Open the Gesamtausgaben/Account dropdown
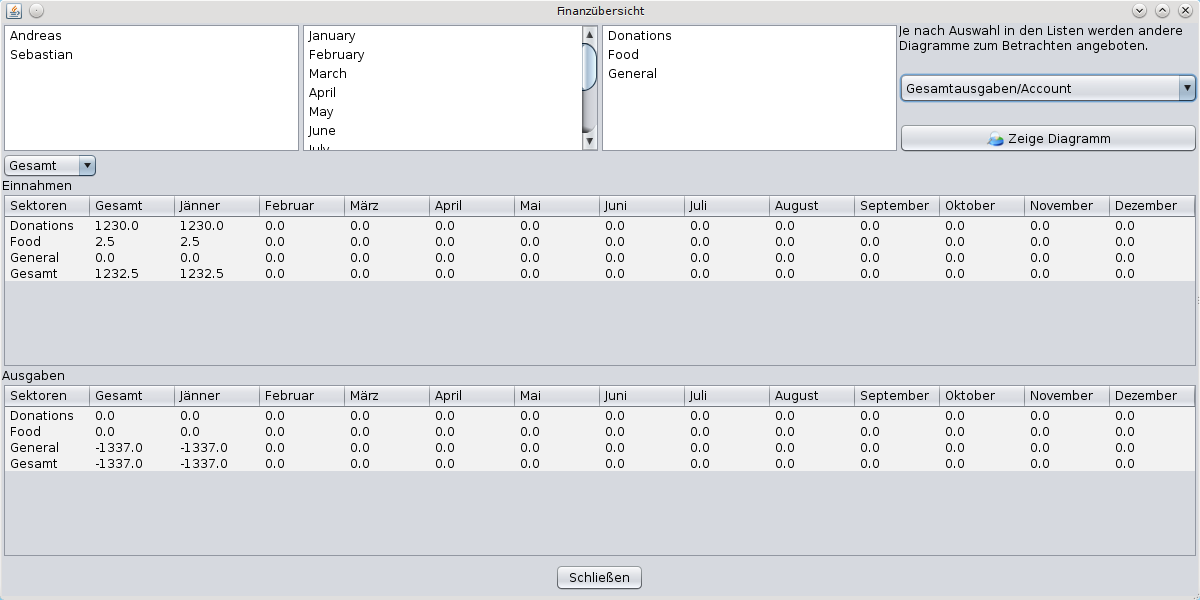This screenshot has width=1200, height=600. click(x=1048, y=88)
